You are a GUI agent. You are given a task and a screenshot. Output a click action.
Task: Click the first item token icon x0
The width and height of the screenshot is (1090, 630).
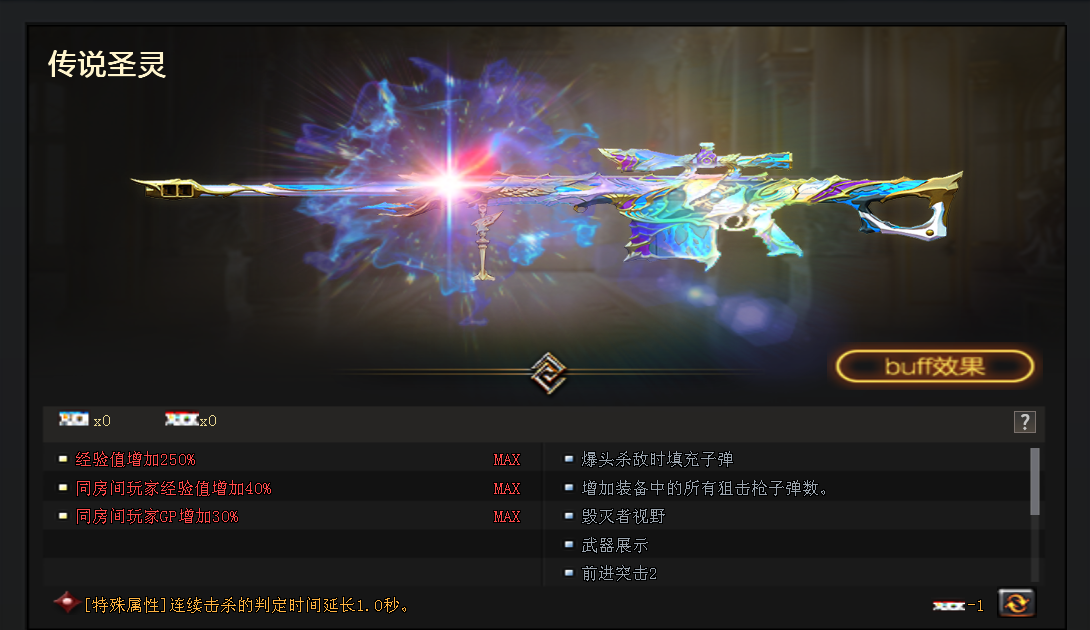click(x=74, y=419)
